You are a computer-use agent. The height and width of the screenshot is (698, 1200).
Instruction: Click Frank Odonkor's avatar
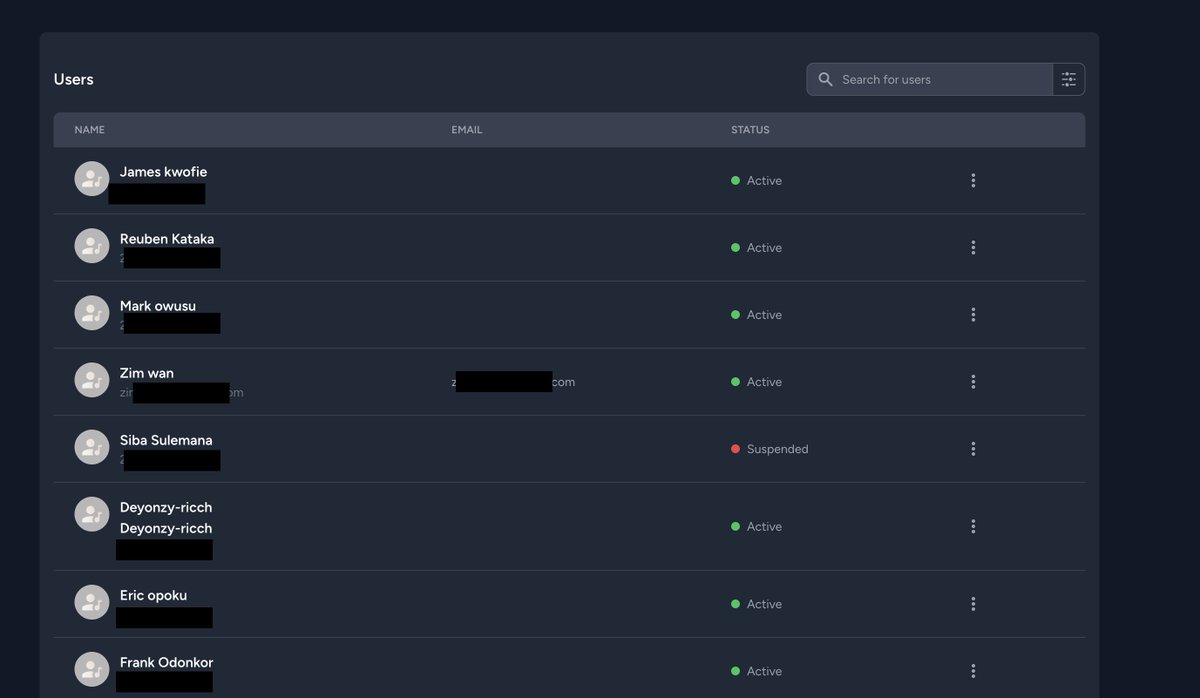pyautogui.click(x=91, y=668)
